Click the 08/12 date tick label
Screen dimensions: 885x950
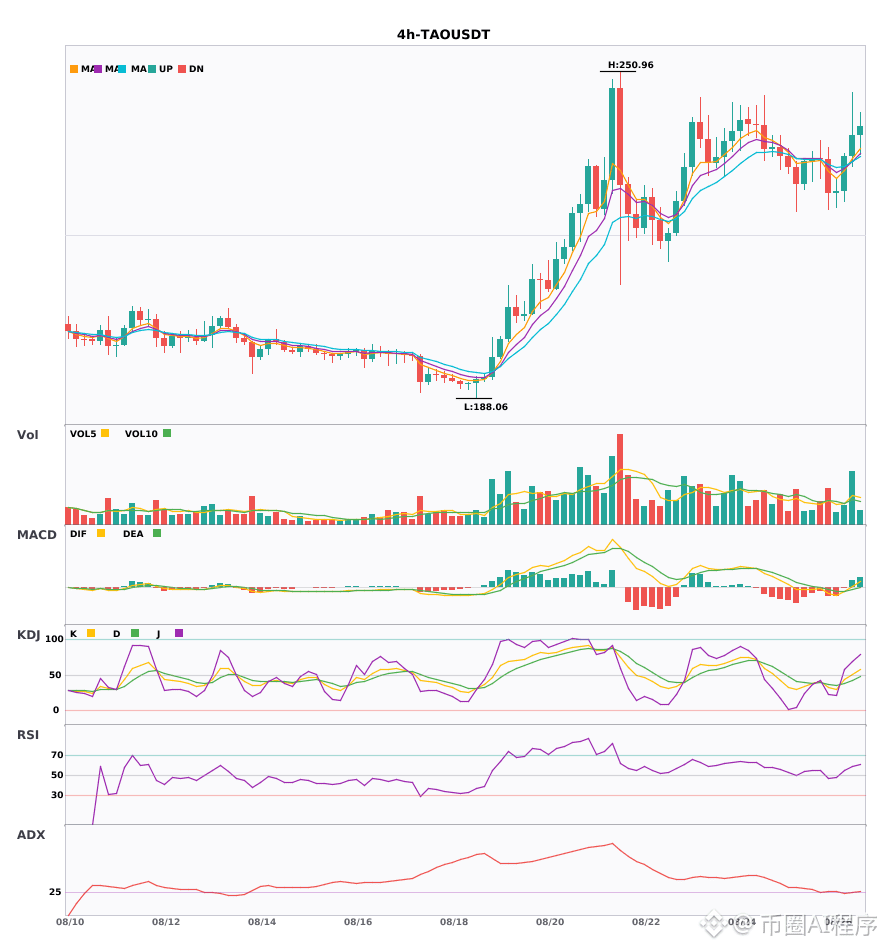click(166, 922)
